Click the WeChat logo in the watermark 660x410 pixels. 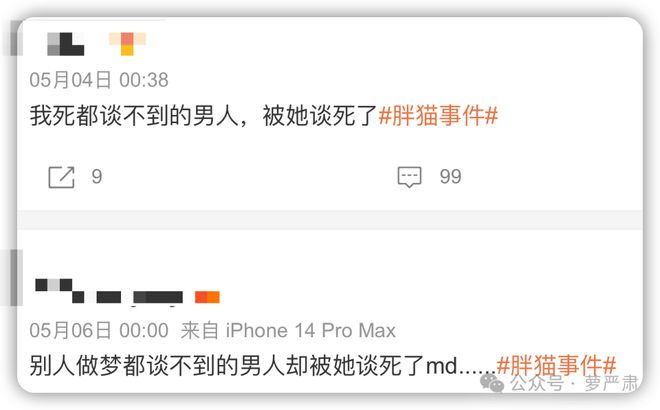pyautogui.click(x=492, y=383)
